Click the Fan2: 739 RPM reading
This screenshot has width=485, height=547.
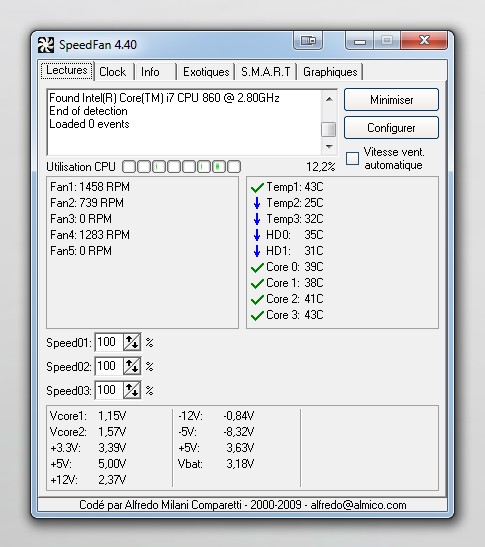point(87,203)
